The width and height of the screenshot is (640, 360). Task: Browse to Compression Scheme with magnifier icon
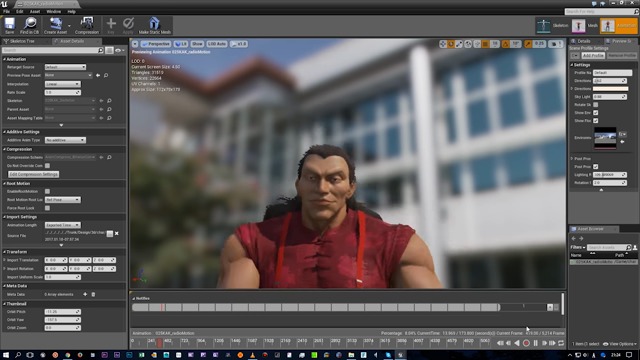[x=109, y=157]
